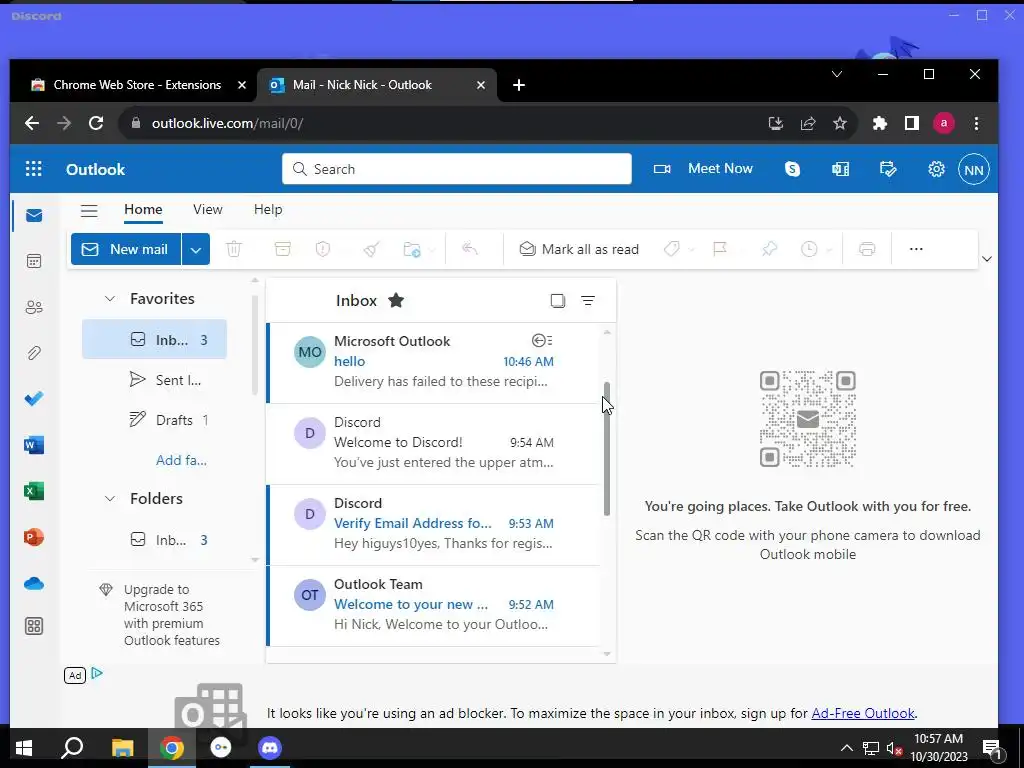Bookmark this page with Chrome star

click(x=840, y=123)
